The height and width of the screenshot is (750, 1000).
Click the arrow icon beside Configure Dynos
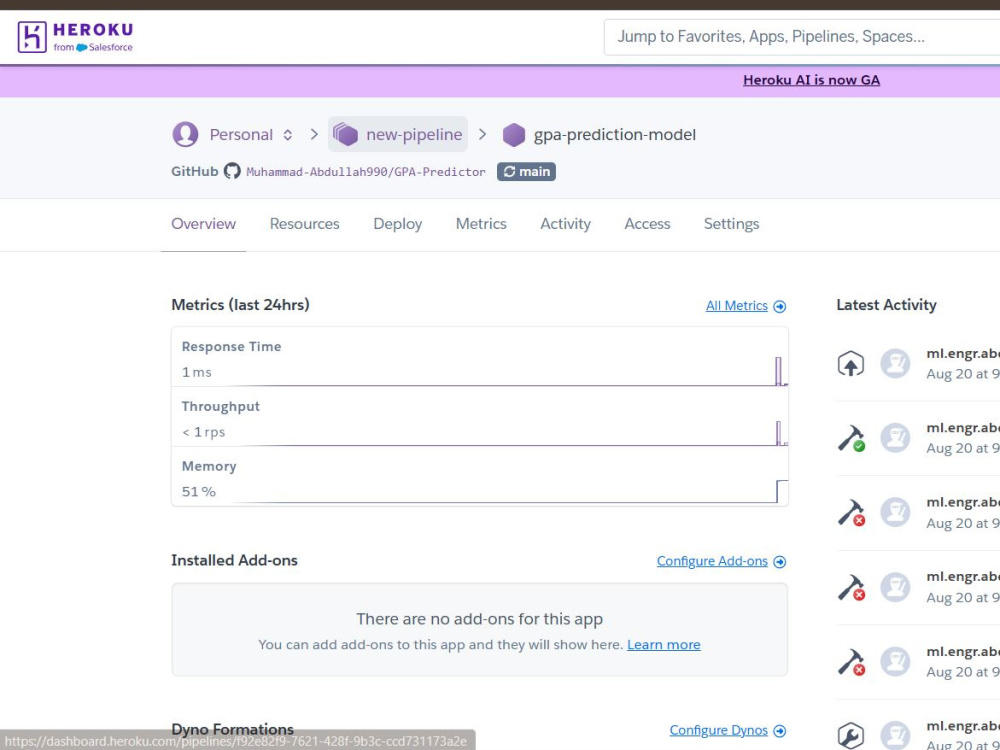pos(779,731)
